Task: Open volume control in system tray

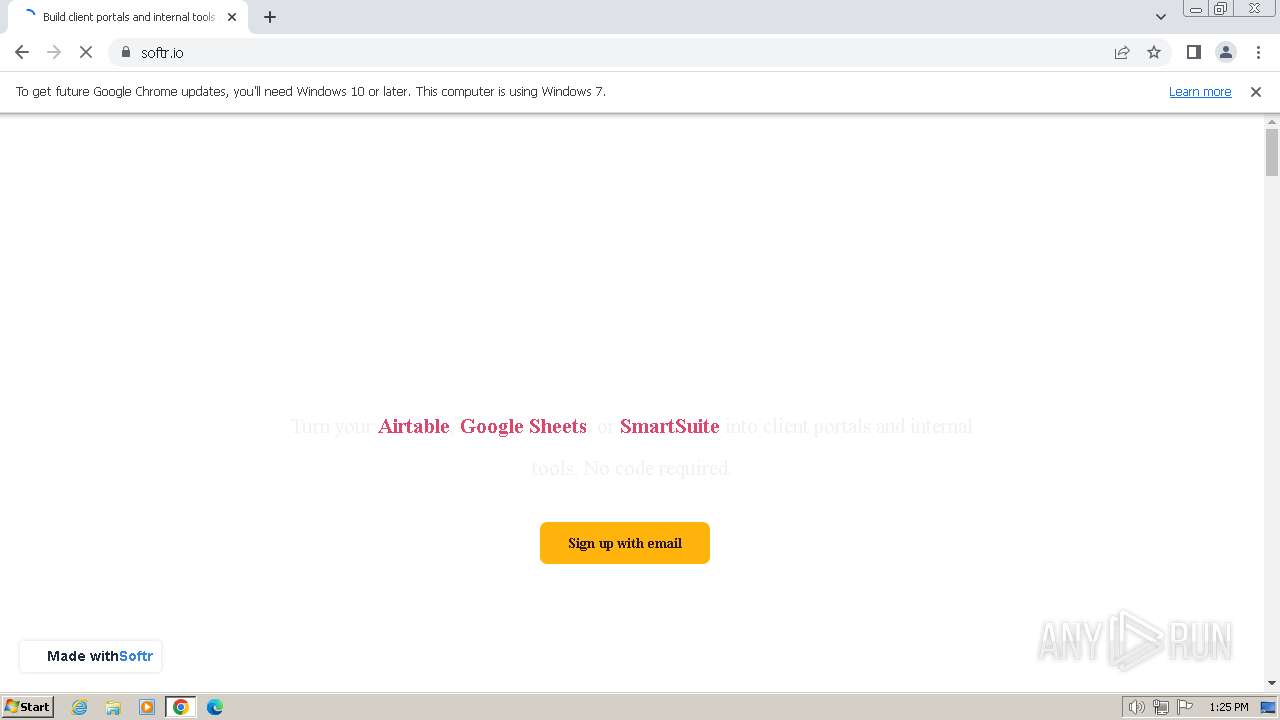Action: pyautogui.click(x=1136, y=707)
